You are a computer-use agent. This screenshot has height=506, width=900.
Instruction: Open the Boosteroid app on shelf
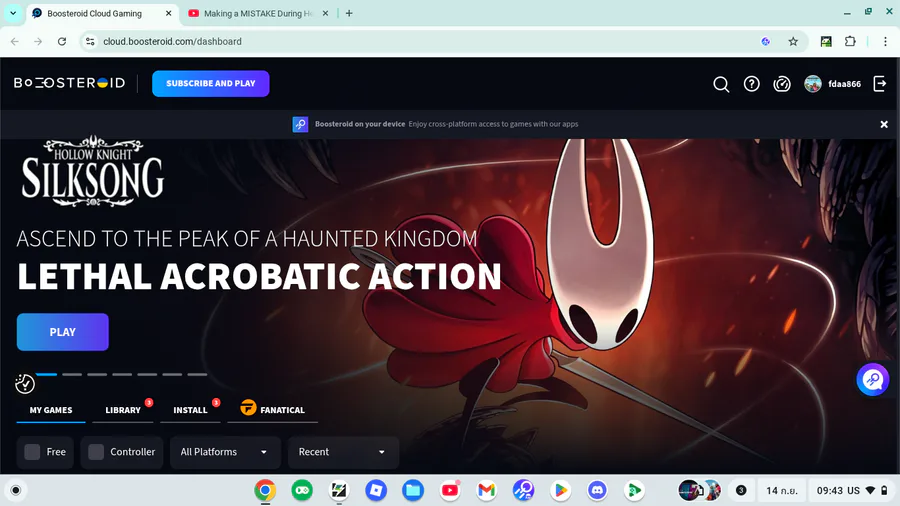coord(523,491)
